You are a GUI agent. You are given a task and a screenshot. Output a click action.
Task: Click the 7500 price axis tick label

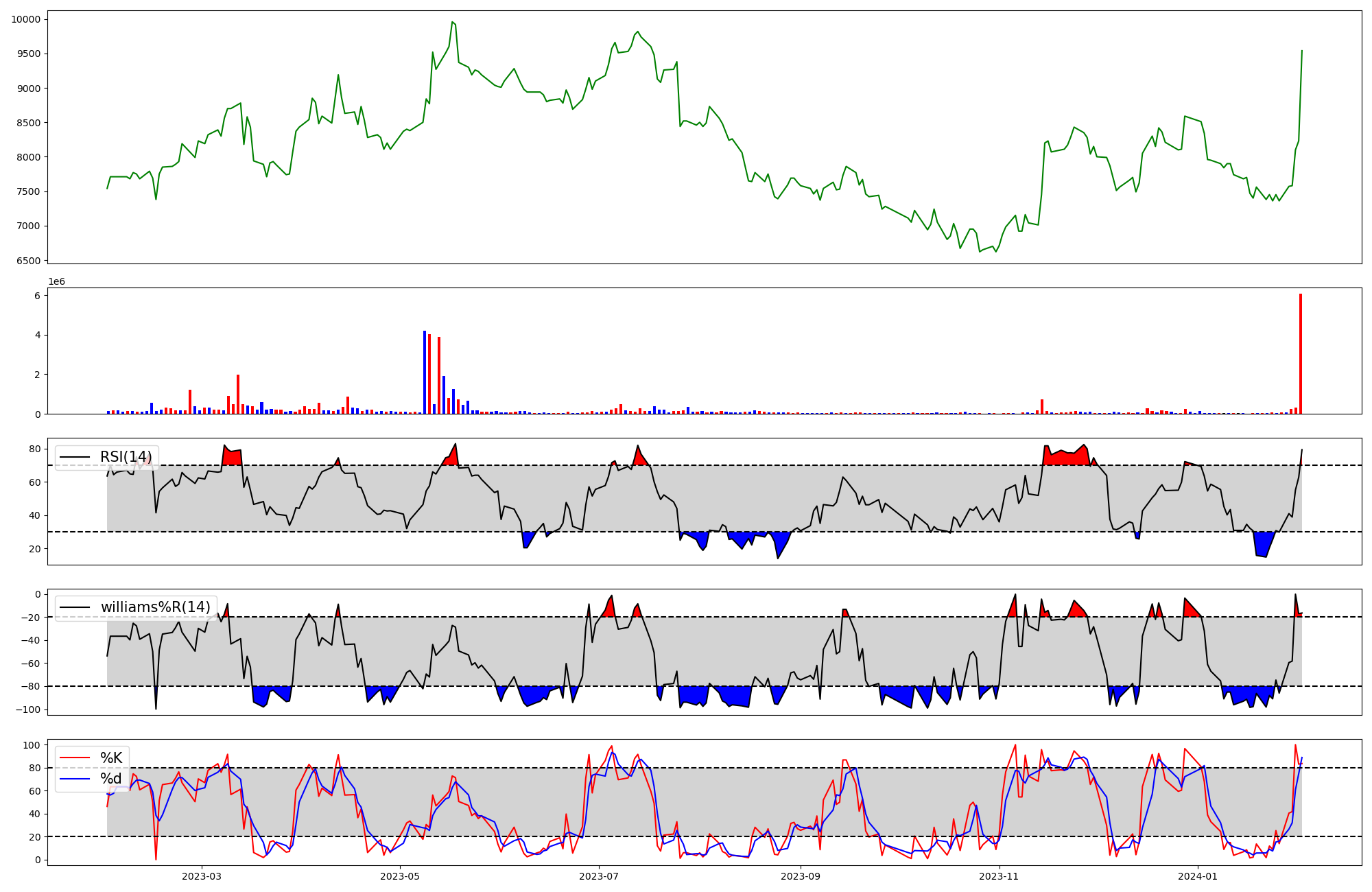(x=29, y=191)
